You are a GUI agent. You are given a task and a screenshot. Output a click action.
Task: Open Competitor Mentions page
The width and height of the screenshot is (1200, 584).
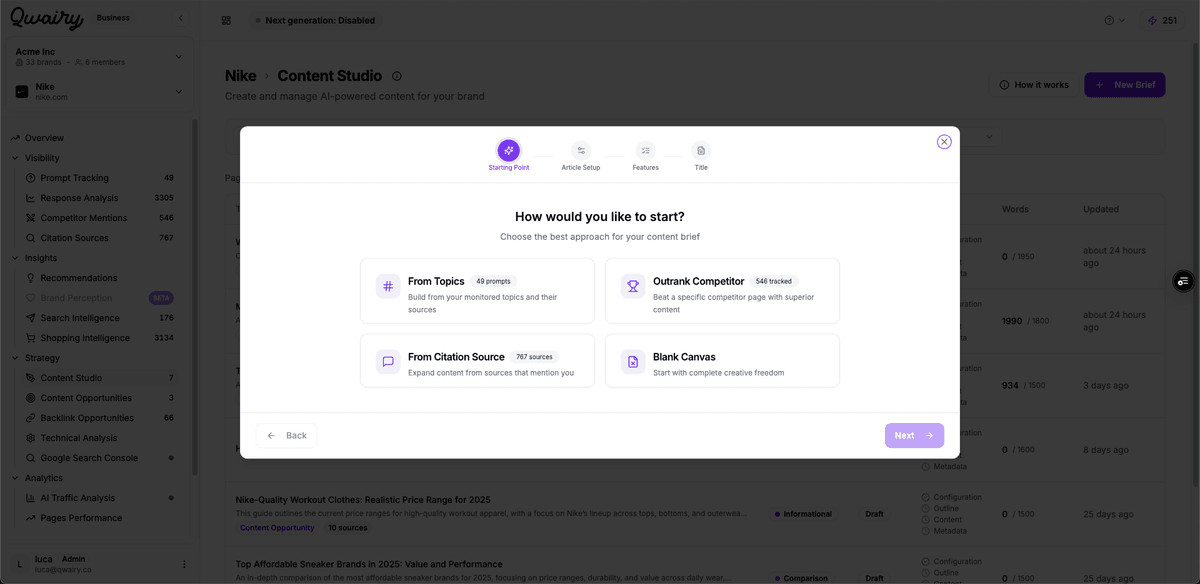click(83, 218)
